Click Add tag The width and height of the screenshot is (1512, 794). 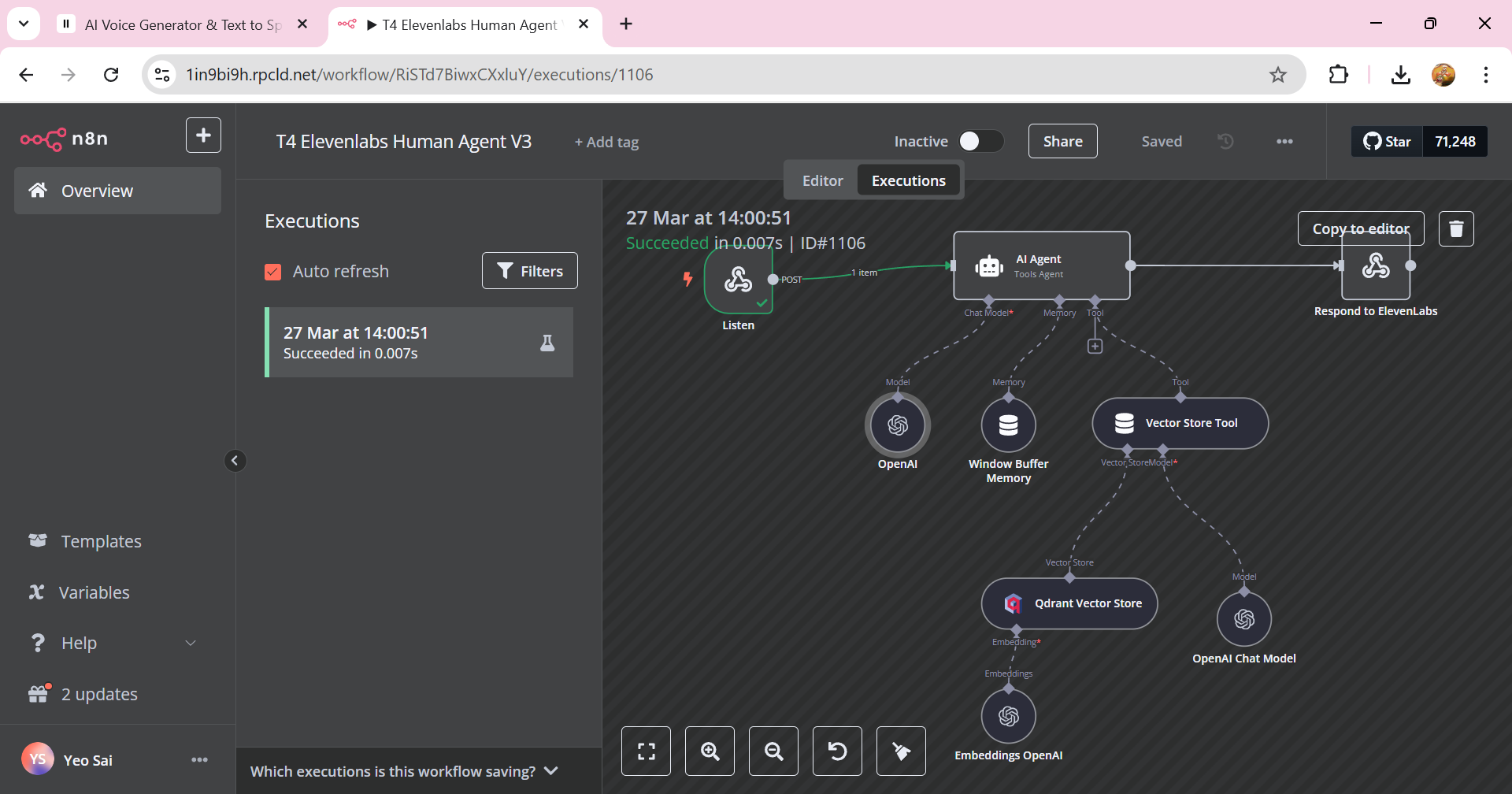pyautogui.click(x=606, y=143)
